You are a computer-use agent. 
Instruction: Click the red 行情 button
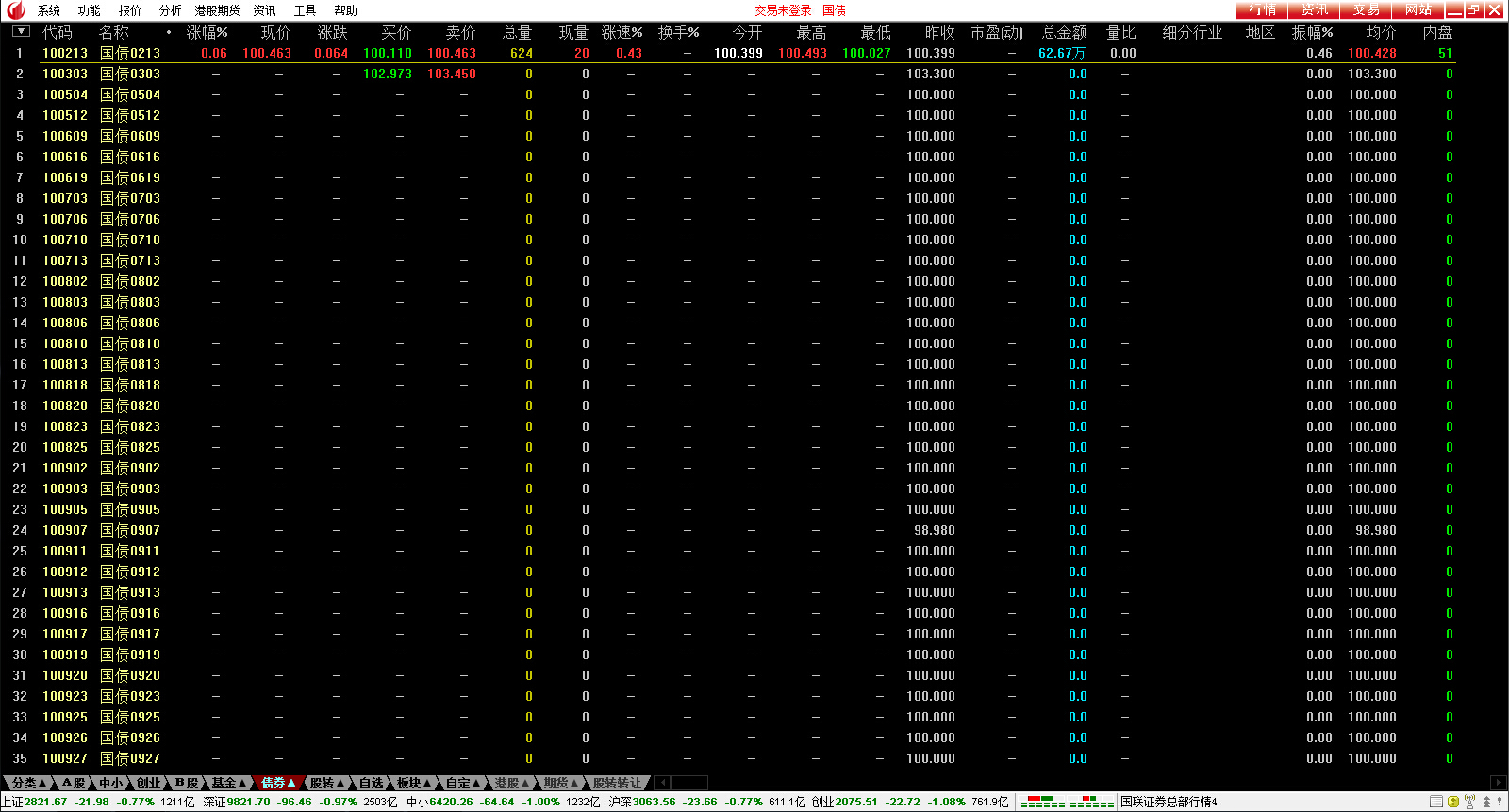coord(1262,9)
